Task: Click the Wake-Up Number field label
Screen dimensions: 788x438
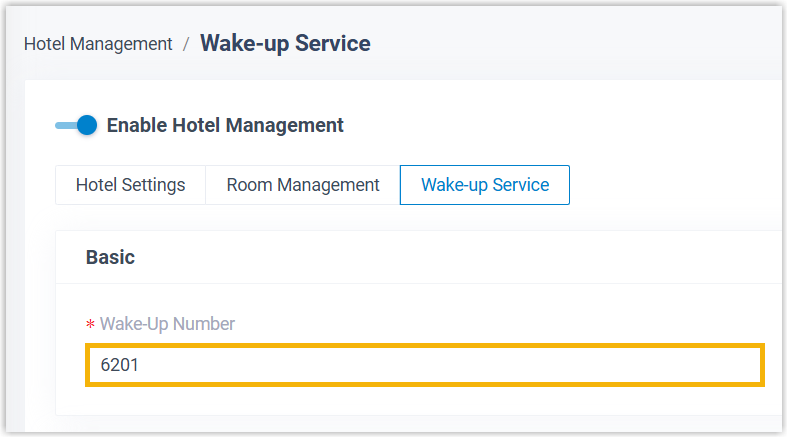Action: (167, 323)
